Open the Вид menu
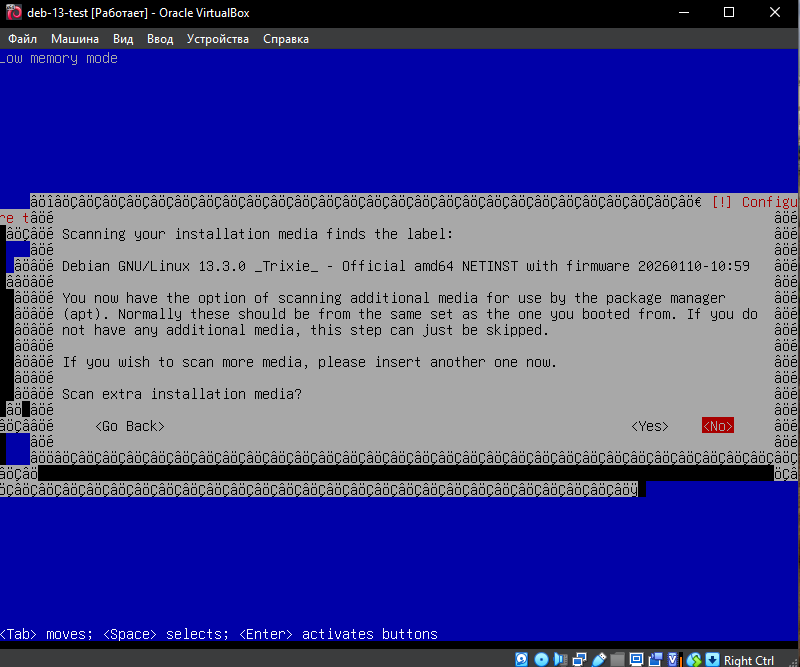 pos(123,39)
